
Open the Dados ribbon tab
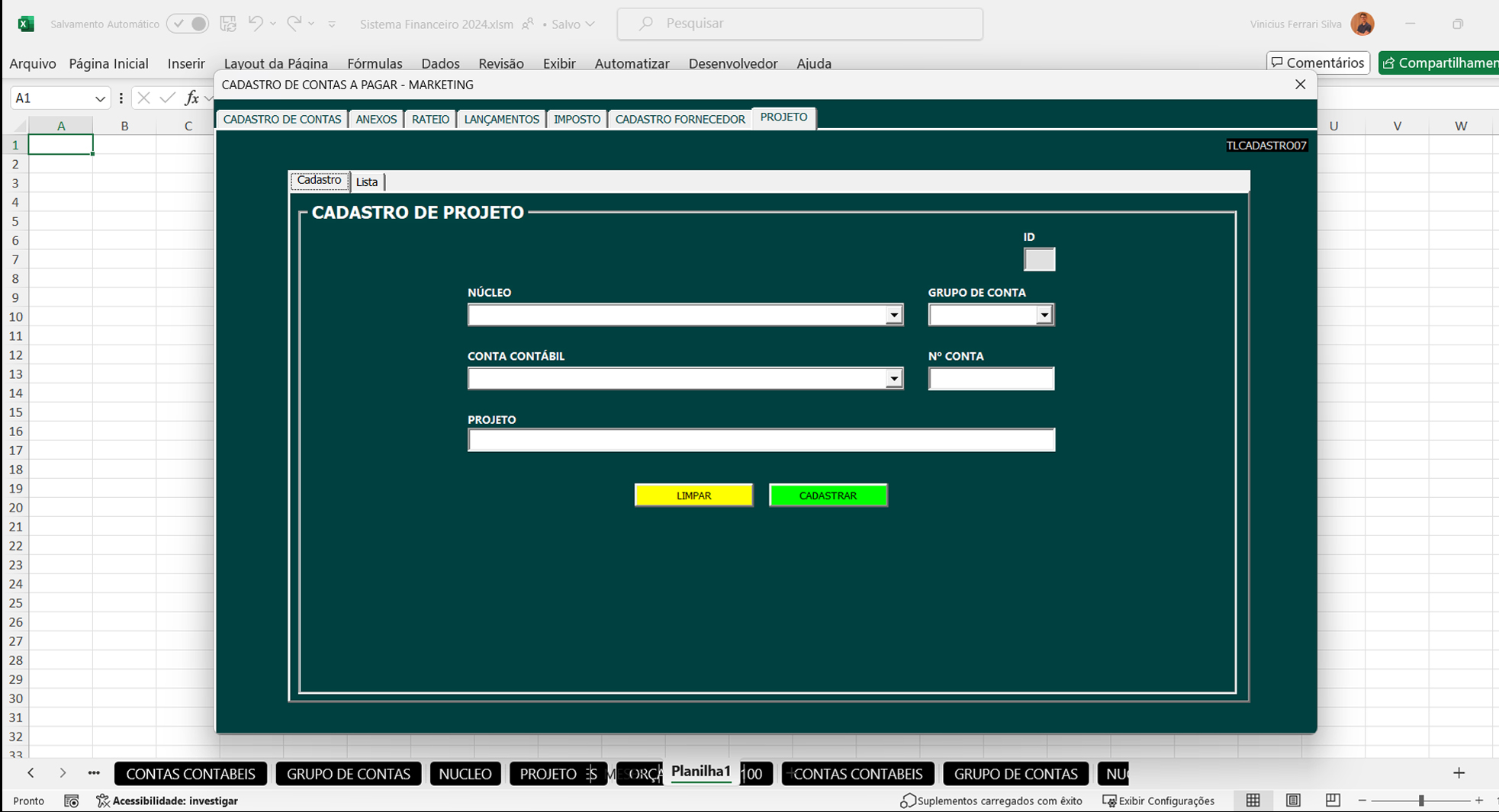pos(440,63)
